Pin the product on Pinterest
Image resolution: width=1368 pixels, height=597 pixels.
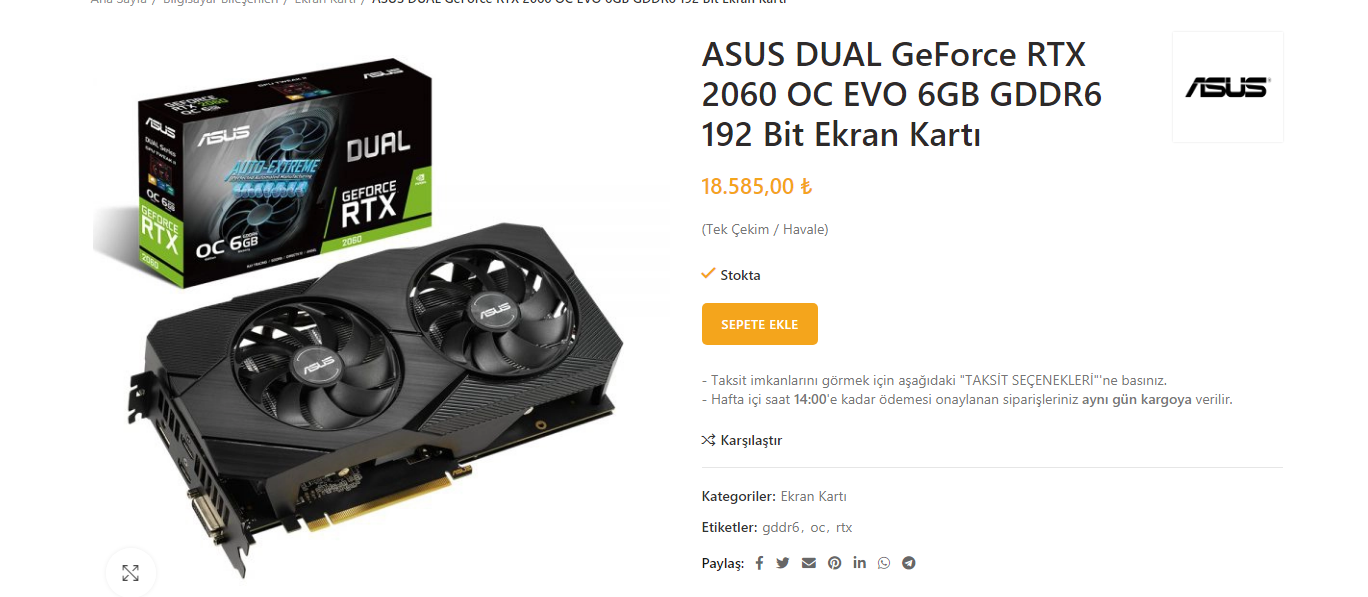[834, 563]
